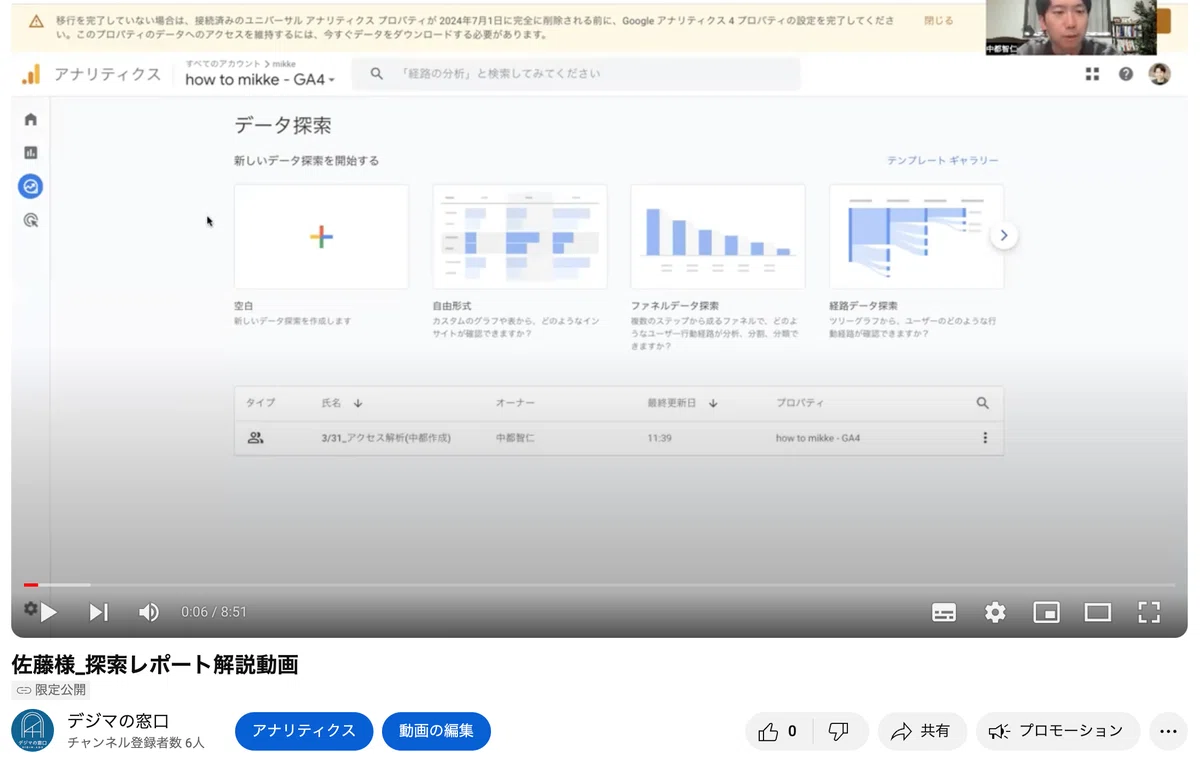1200x765 pixels.
Task: Go to Analytics Home in sidebar
Action: (x=31, y=119)
